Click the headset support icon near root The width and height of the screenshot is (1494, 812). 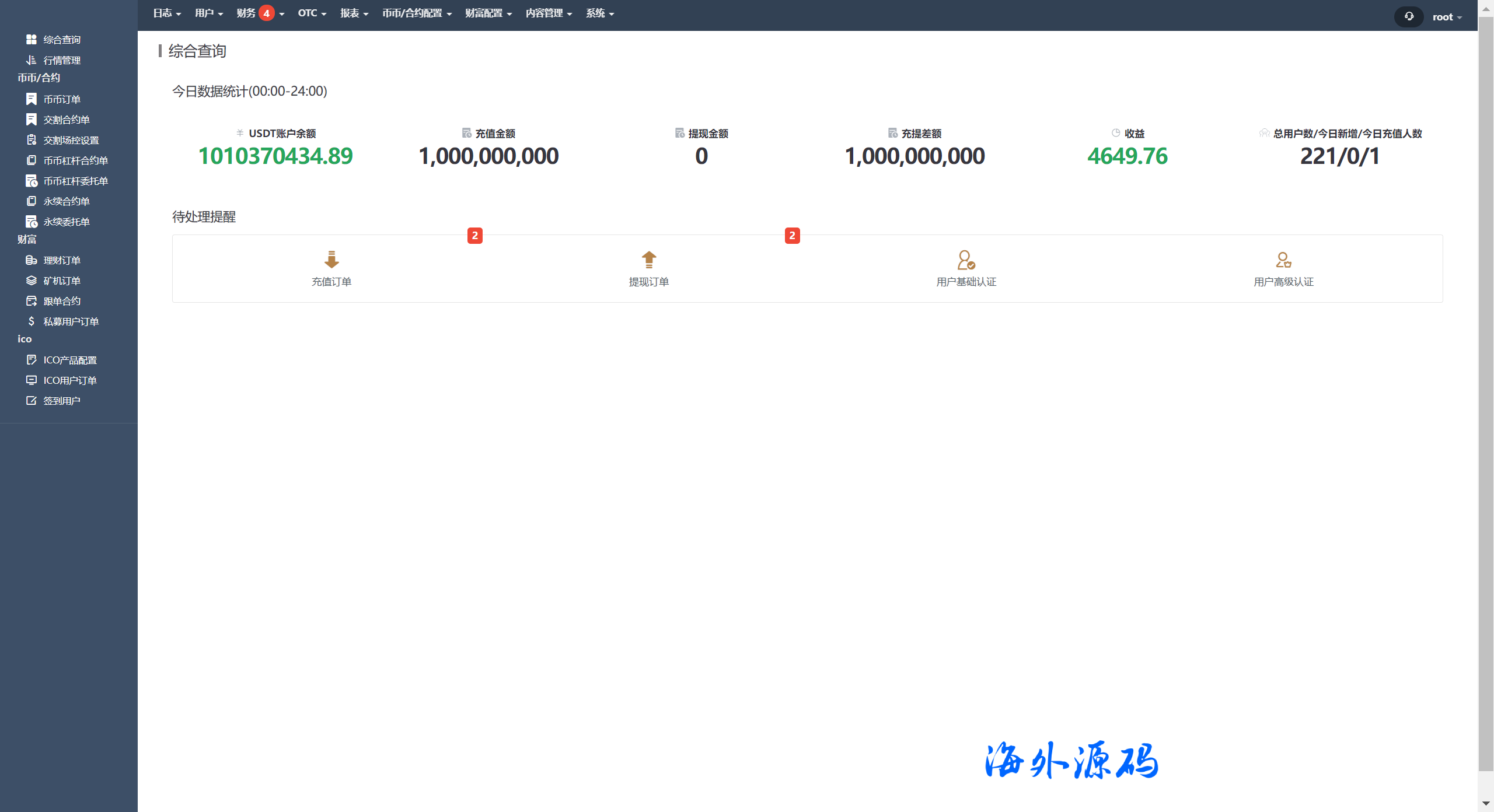pos(1409,16)
